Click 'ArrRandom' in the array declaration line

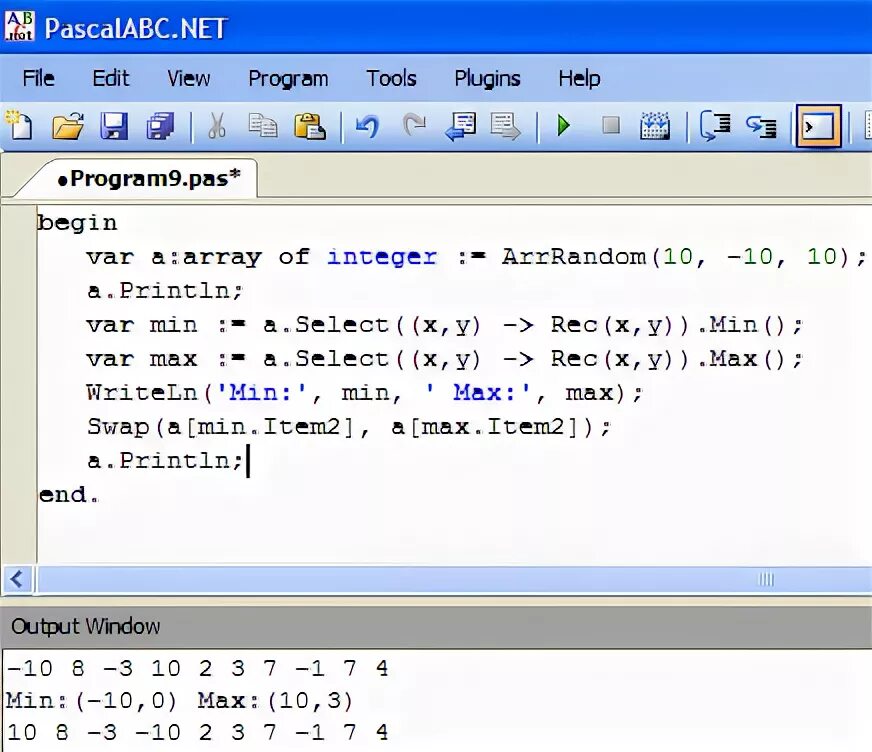pyautogui.click(x=573, y=256)
